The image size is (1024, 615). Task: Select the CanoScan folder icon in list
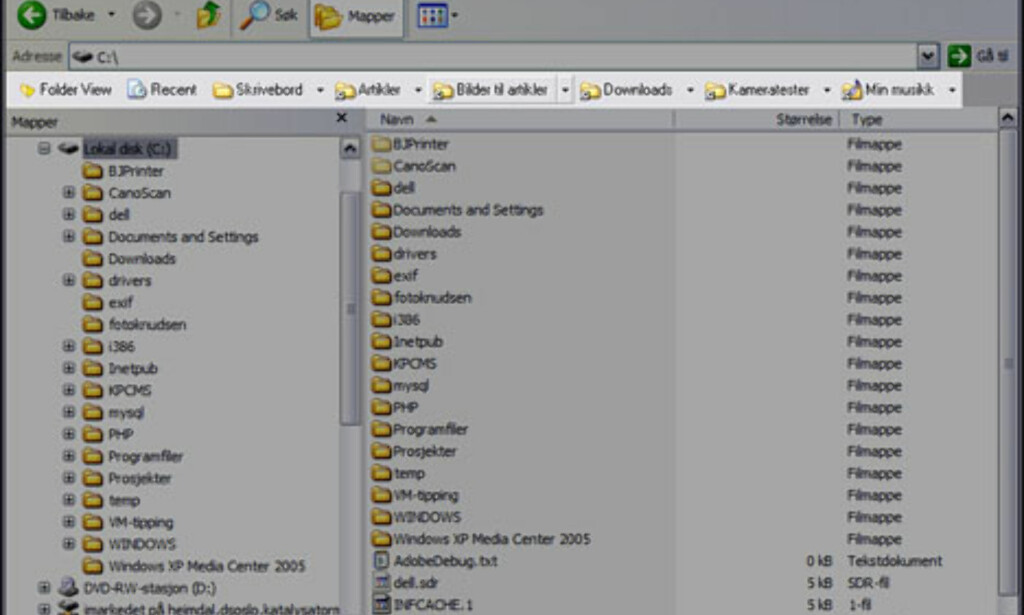[381, 166]
